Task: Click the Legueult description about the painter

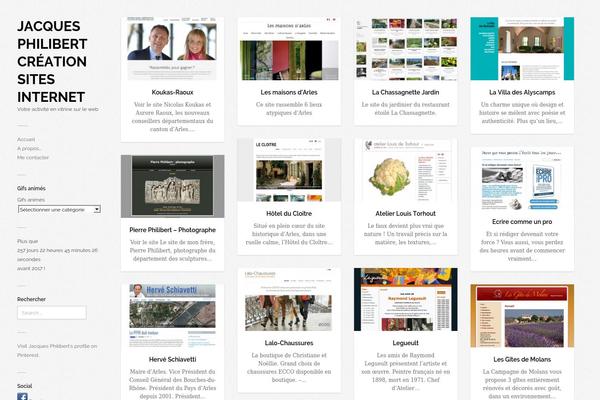Action: [406, 372]
